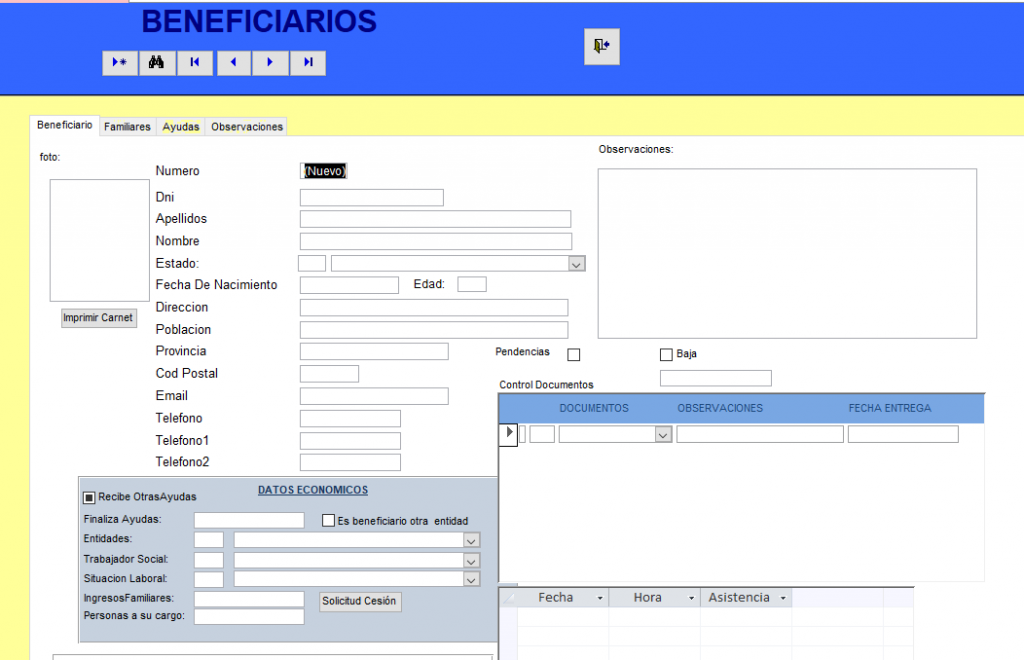Click the new record navigation icon
1024x660 pixels.
[x=120, y=63]
